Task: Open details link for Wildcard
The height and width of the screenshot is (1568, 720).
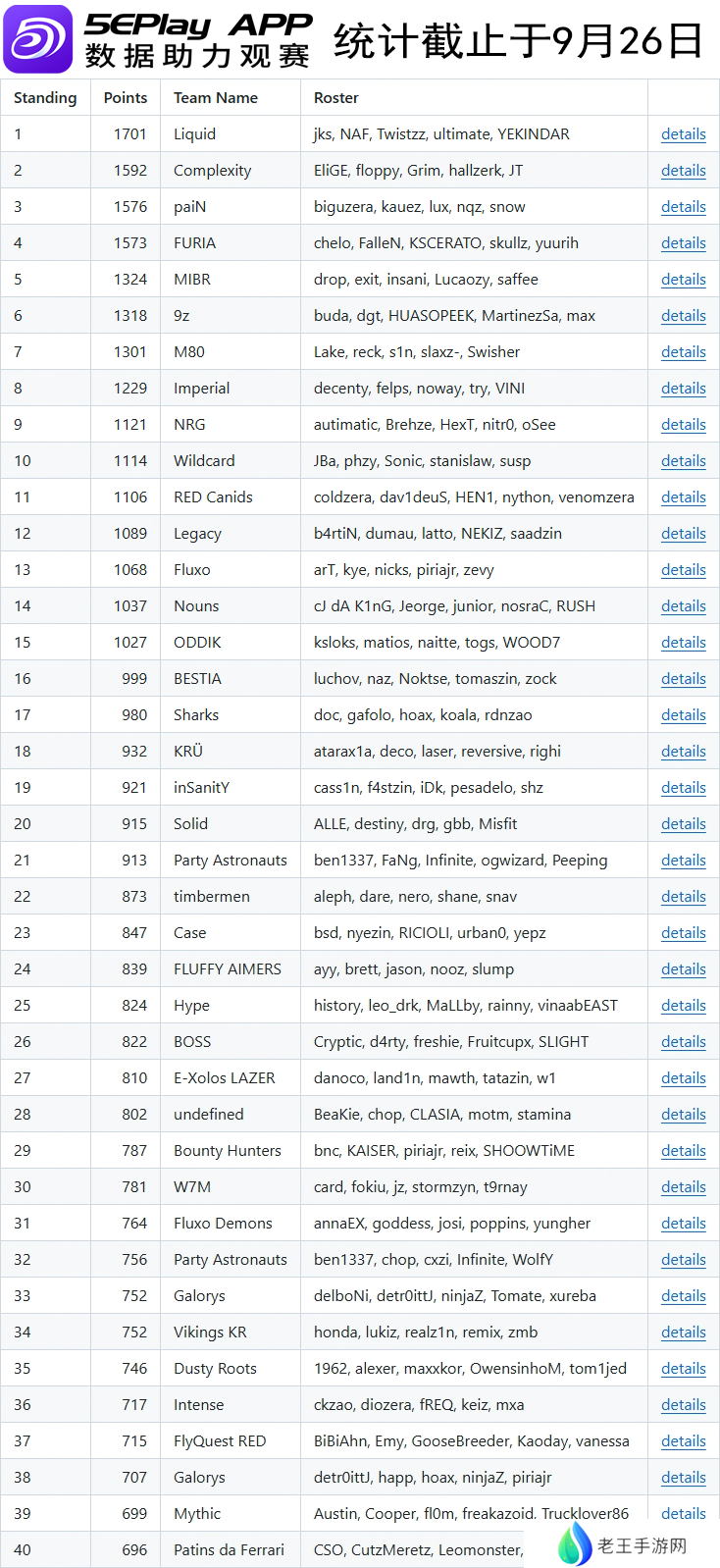Action: click(x=684, y=461)
